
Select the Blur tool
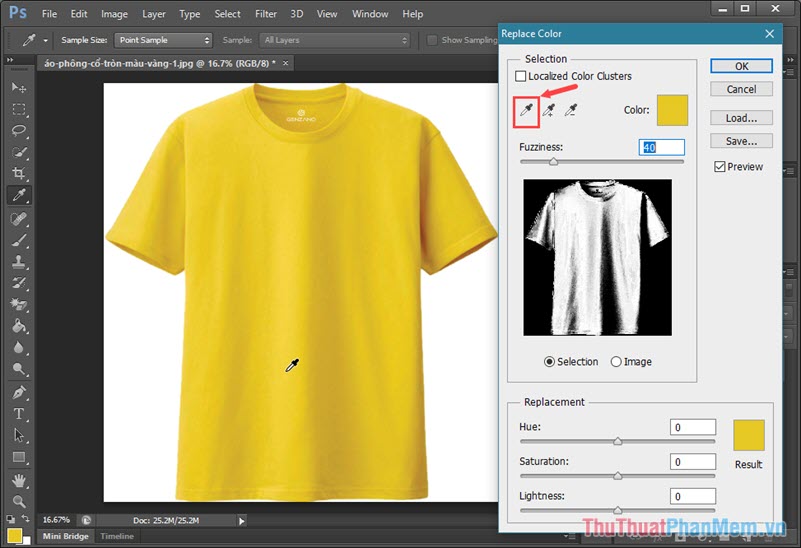(x=19, y=347)
